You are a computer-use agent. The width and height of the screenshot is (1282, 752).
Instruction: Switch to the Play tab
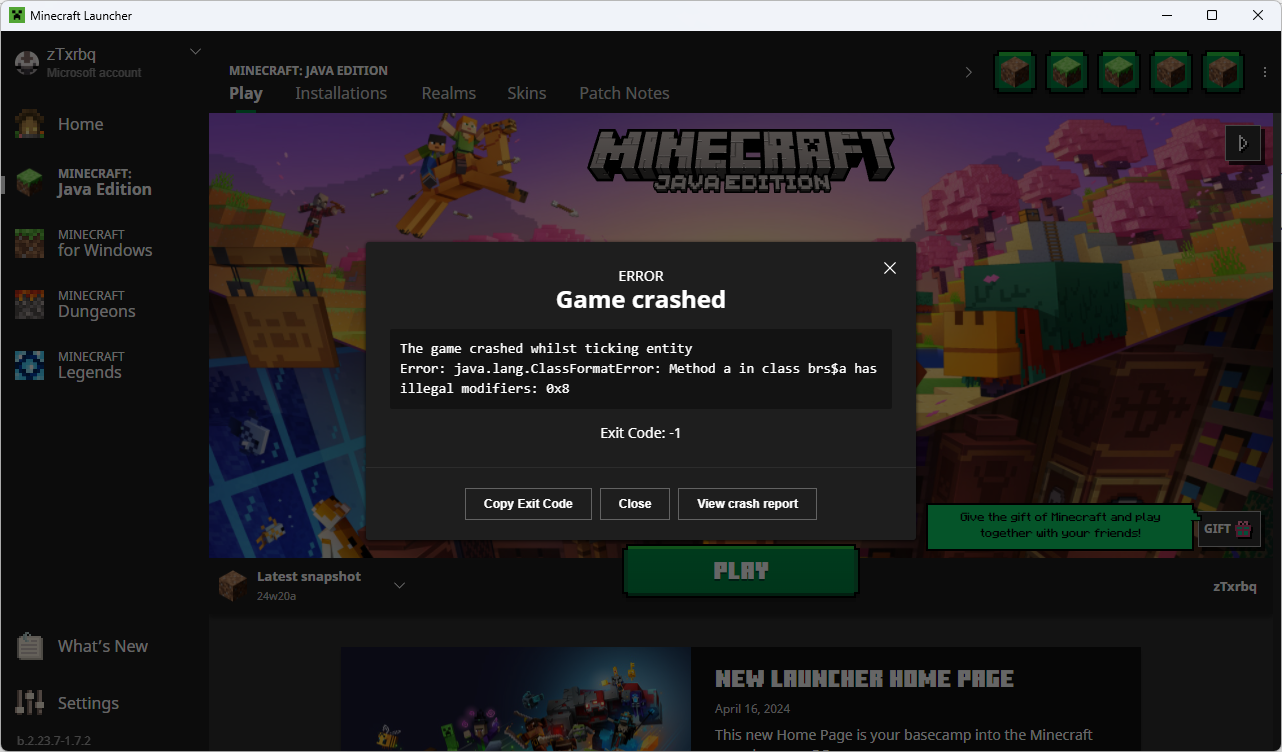[x=246, y=93]
